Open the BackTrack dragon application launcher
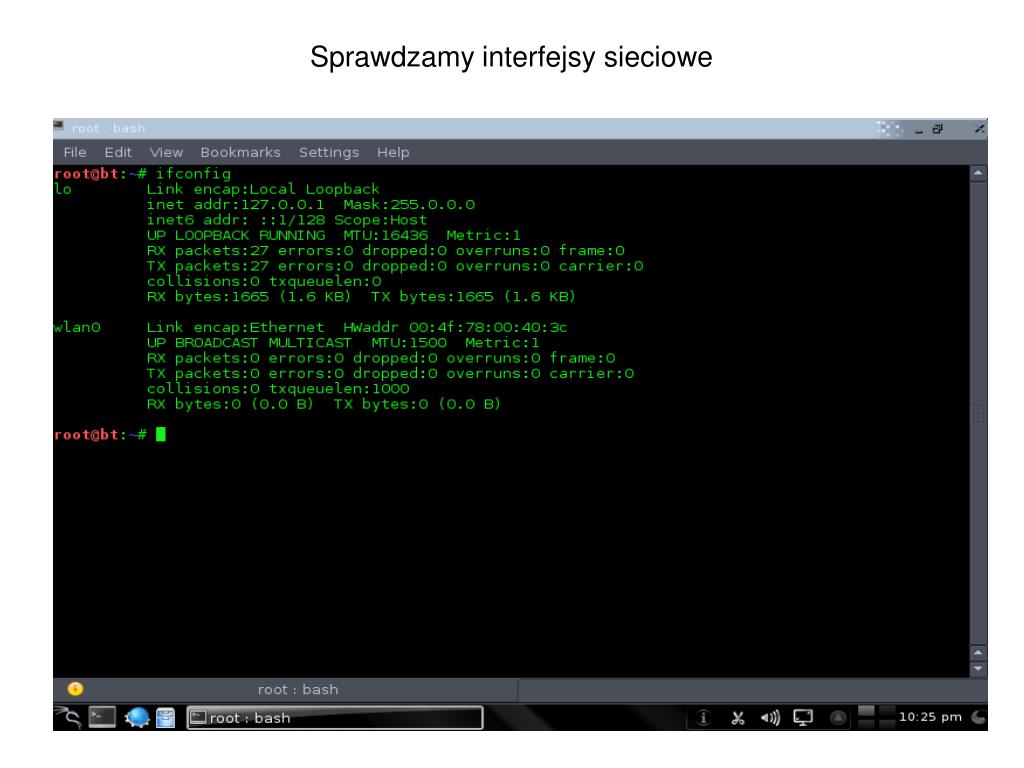Image resolution: width=1024 pixels, height=768 pixels. point(68,717)
